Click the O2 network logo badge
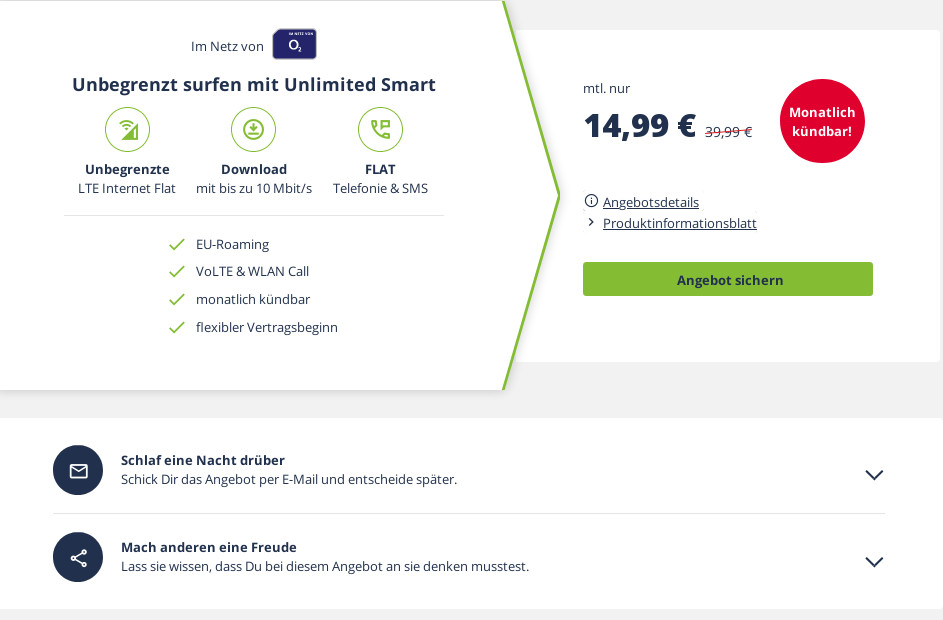943x620 pixels. [294, 45]
